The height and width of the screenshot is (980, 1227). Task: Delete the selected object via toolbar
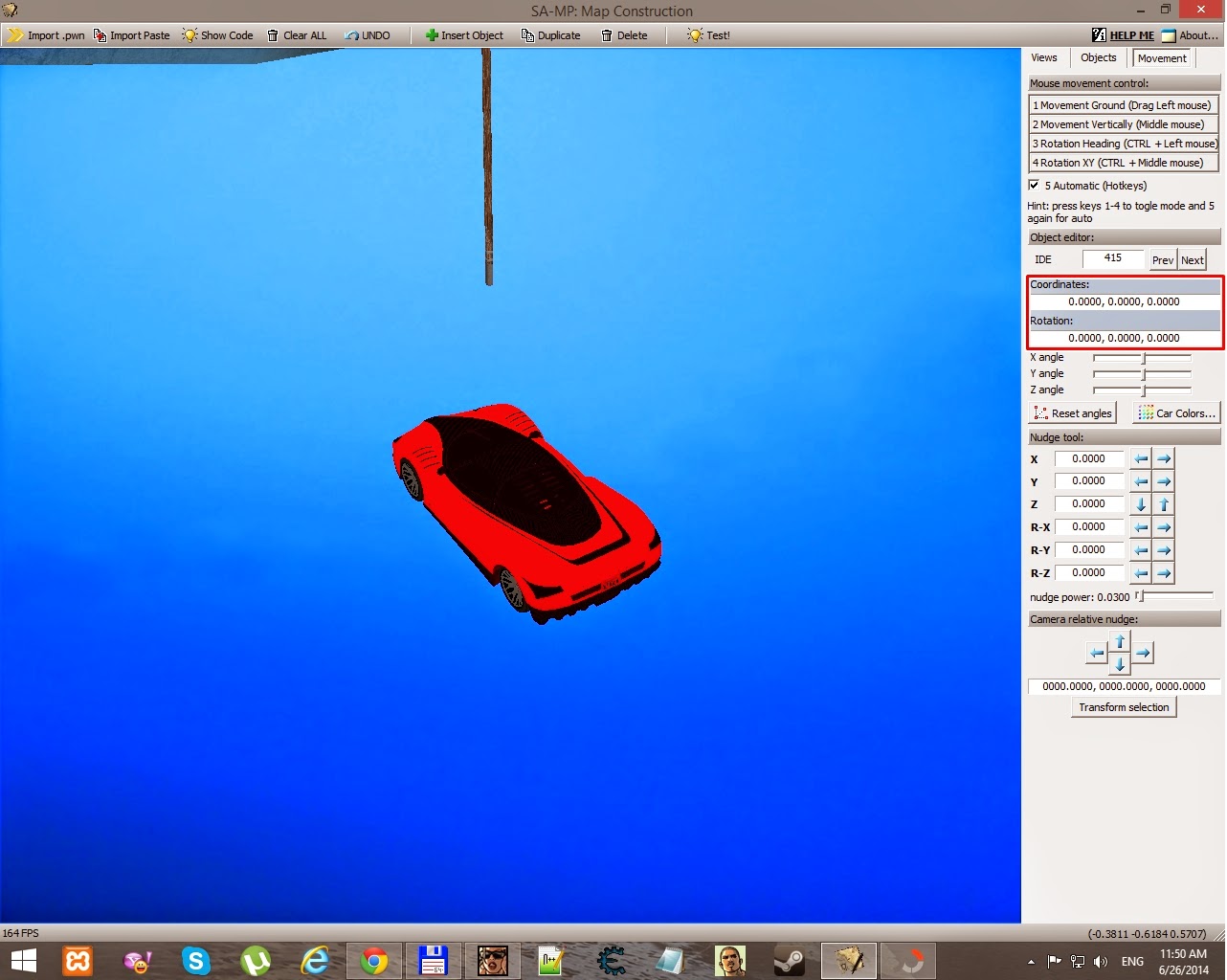(624, 35)
